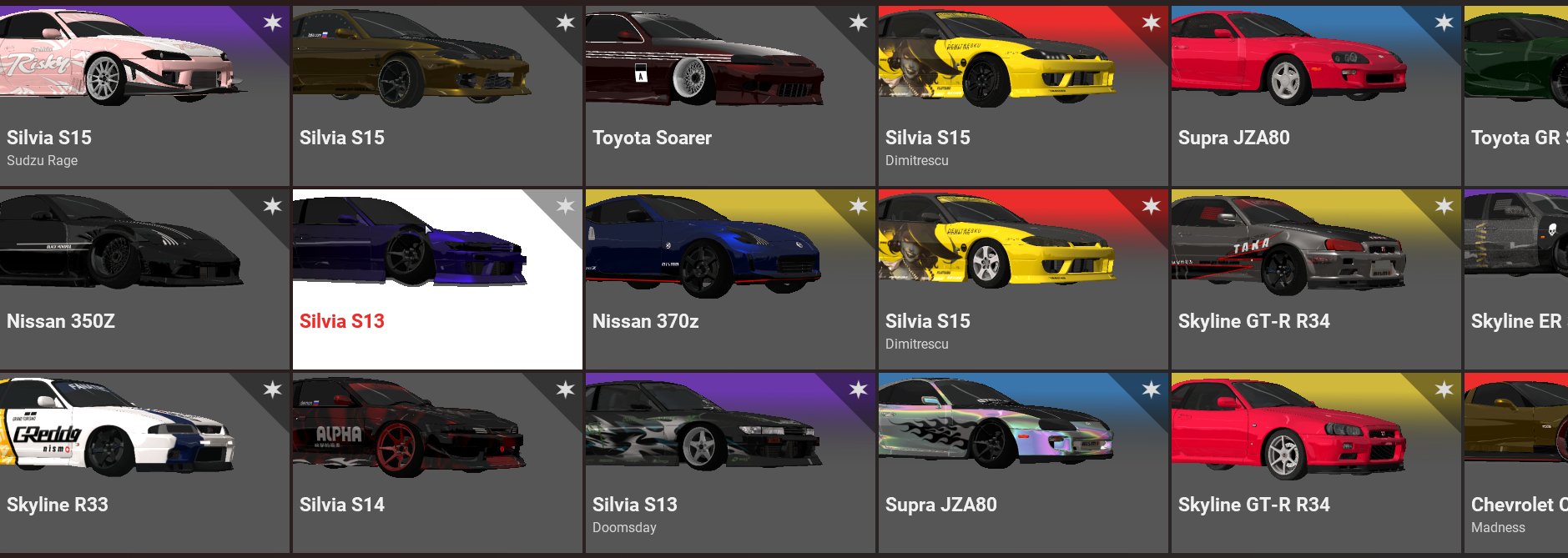Viewport: 1568px width, 558px height.
Task: Click star icon on the Silvia S14 card
Action: 566,390
